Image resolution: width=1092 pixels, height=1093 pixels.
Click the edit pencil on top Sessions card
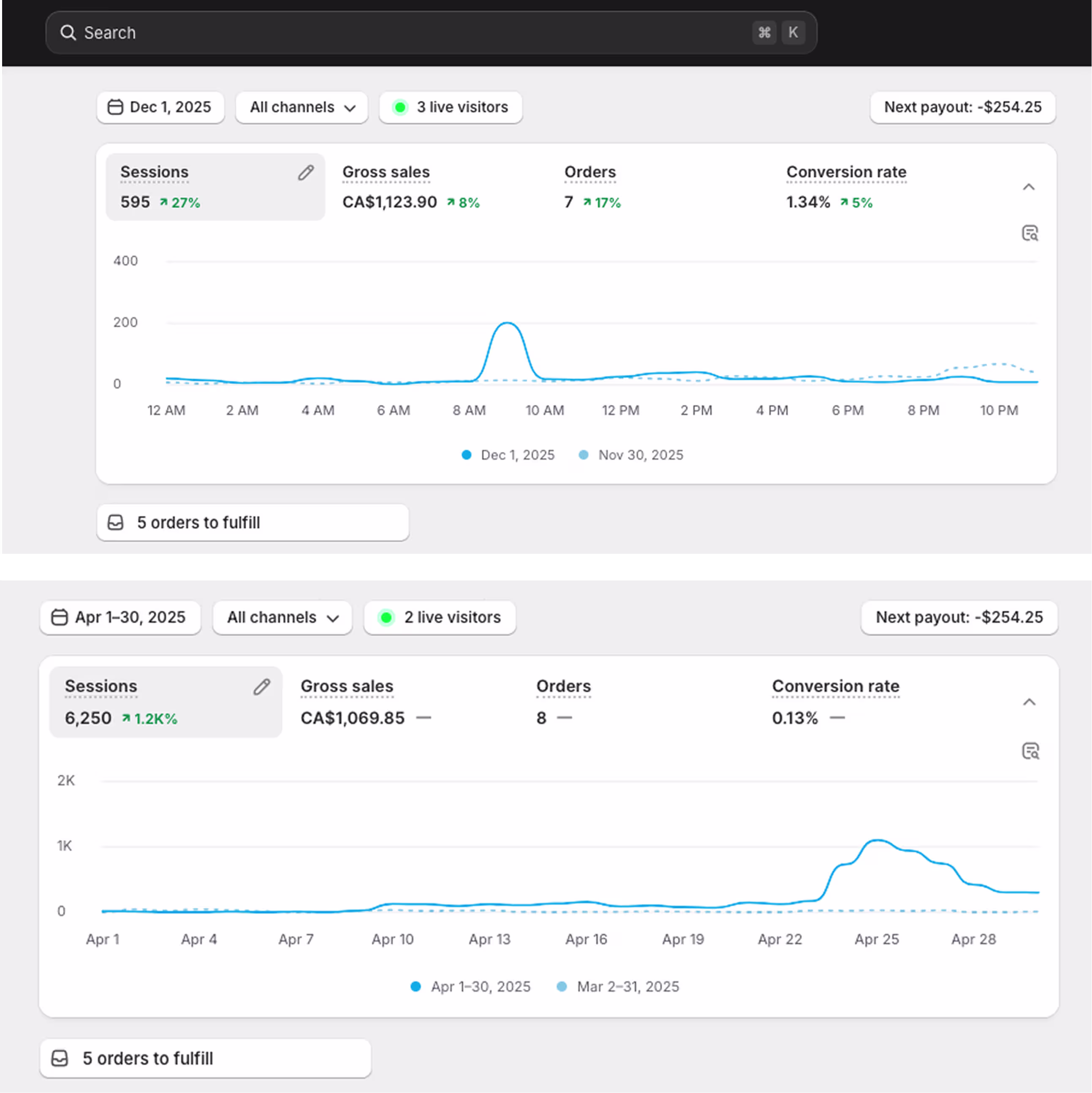pos(306,173)
